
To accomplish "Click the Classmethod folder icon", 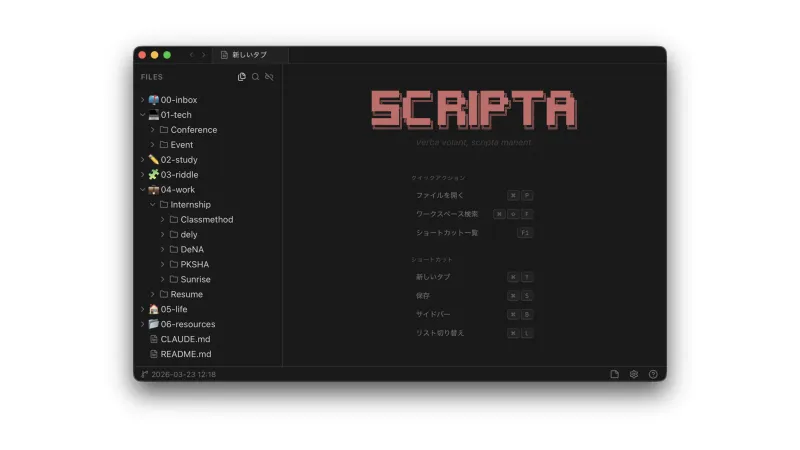I will [174, 219].
